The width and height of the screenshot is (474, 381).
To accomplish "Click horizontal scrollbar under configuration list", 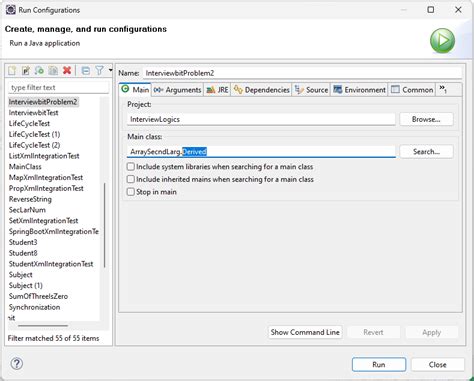I will click(x=43, y=325).
